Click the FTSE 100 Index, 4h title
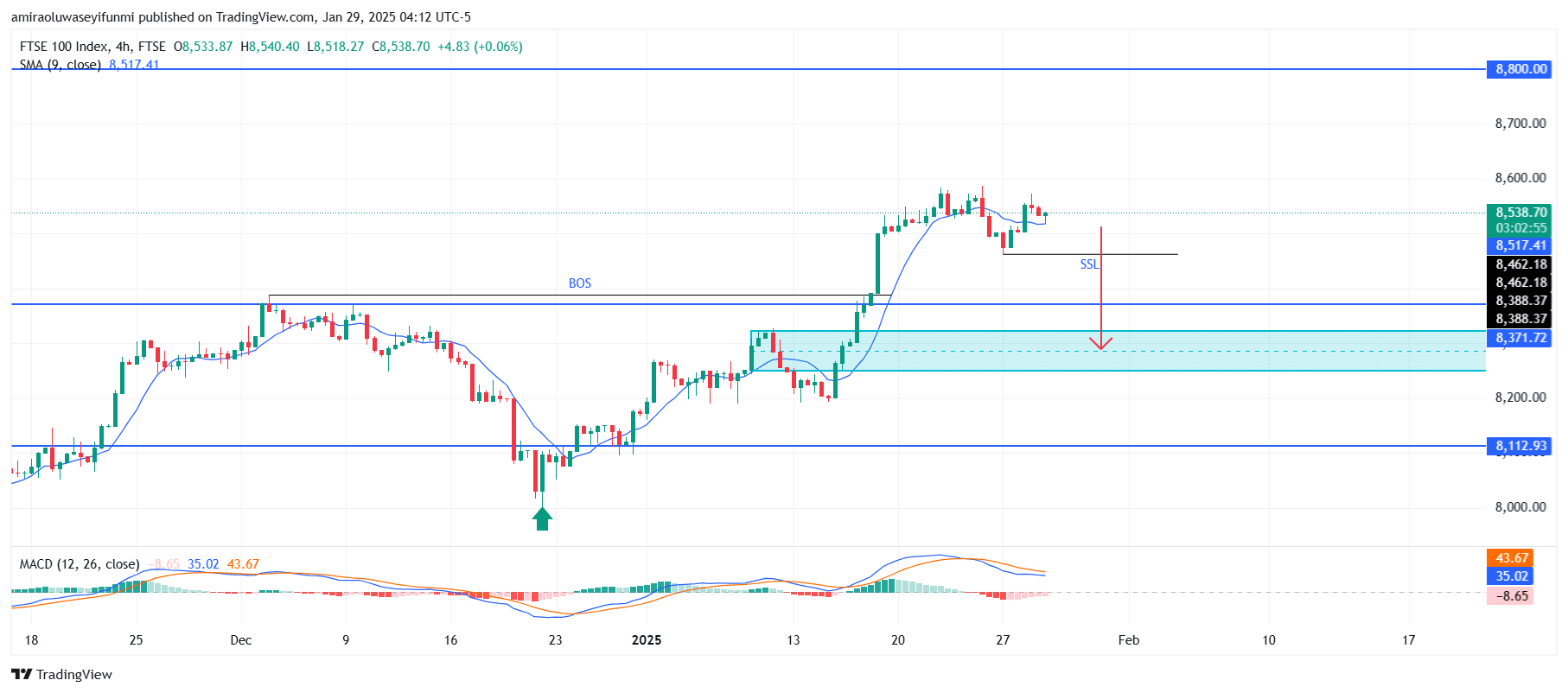The image size is (1568, 693). pyautogui.click(x=92, y=47)
